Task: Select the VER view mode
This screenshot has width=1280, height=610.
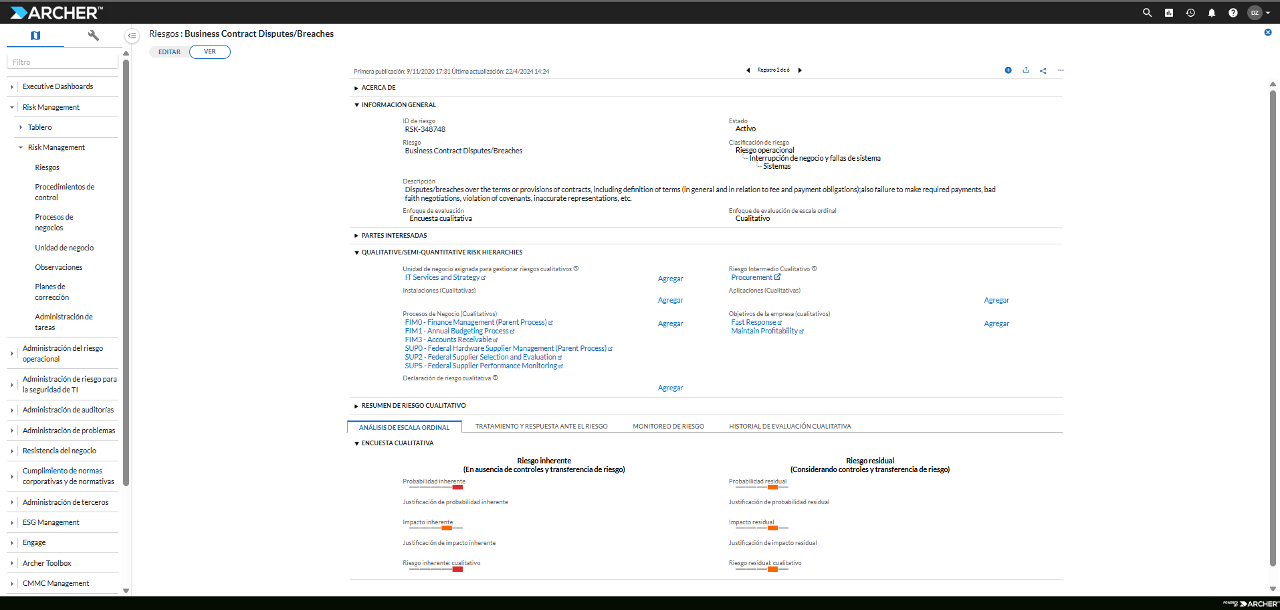Action: [209, 52]
